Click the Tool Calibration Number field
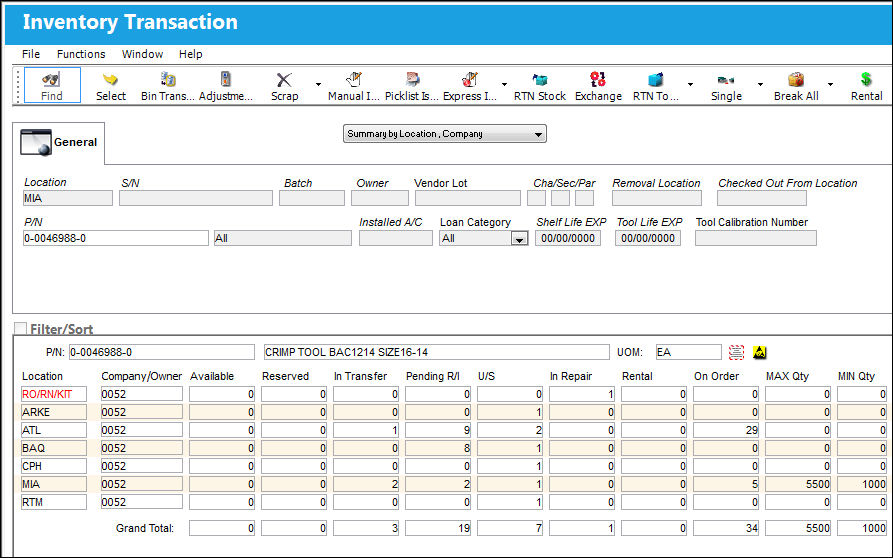893x558 pixels. click(756, 238)
